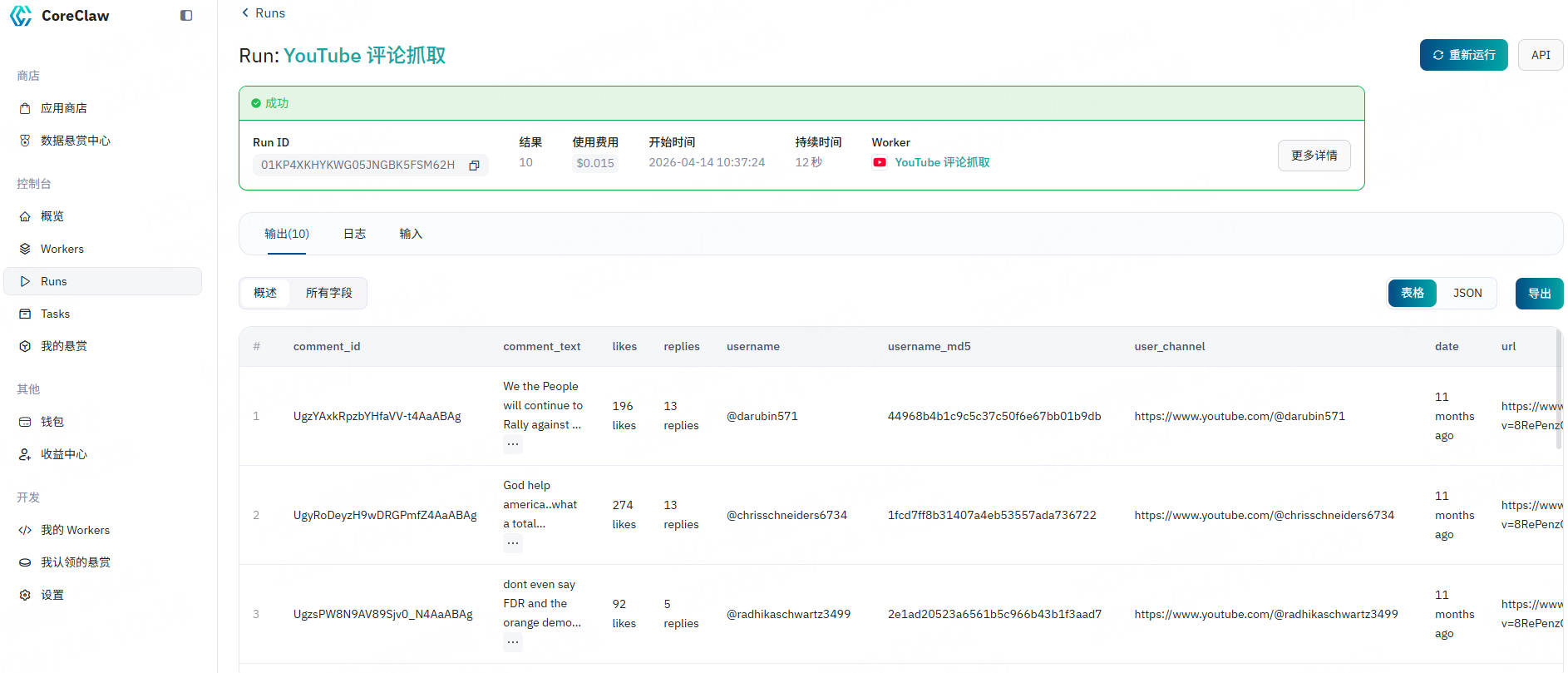Collapse the sidebar with the panel icon
This screenshot has width=1568, height=673.
pyautogui.click(x=186, y=16)
